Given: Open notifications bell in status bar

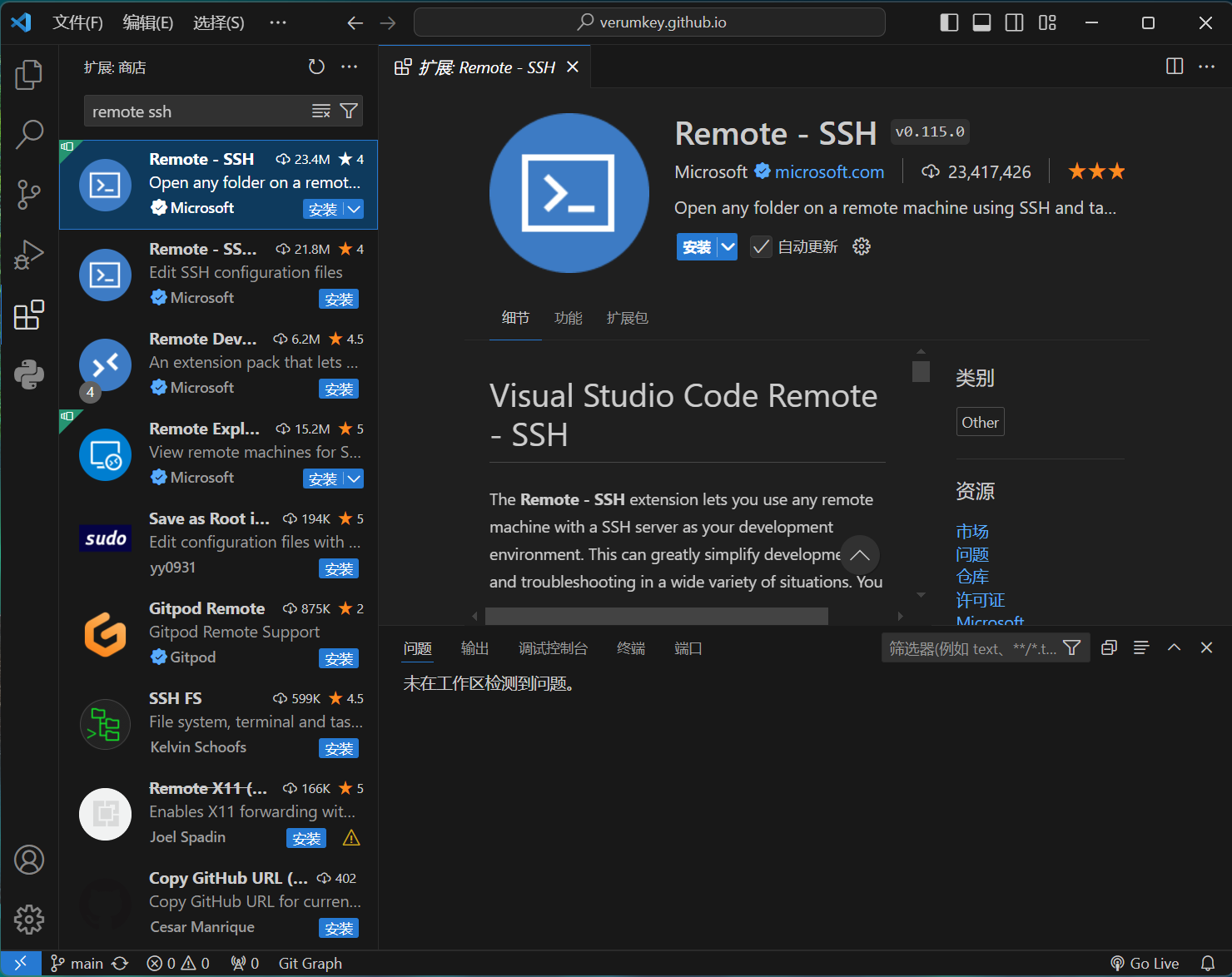Looking at the screenshot, I should point(1208,963).
